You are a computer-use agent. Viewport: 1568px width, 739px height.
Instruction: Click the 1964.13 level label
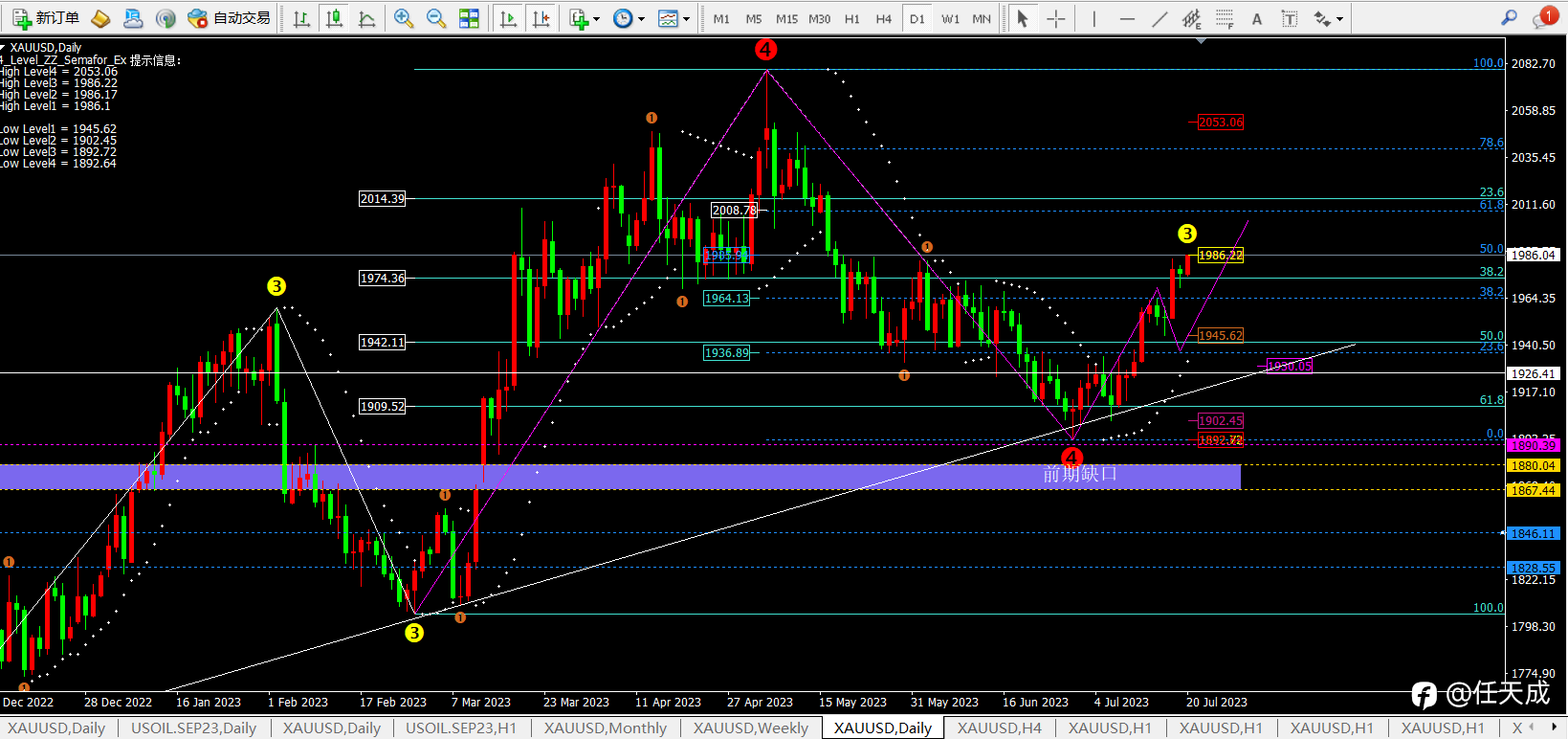tap(726, 299)
